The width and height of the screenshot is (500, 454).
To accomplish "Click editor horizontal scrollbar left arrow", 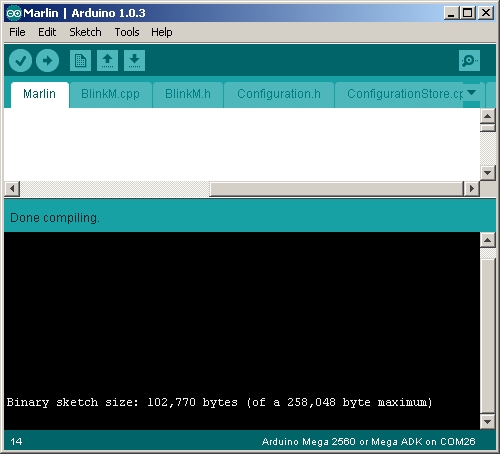I will point(12,189).
